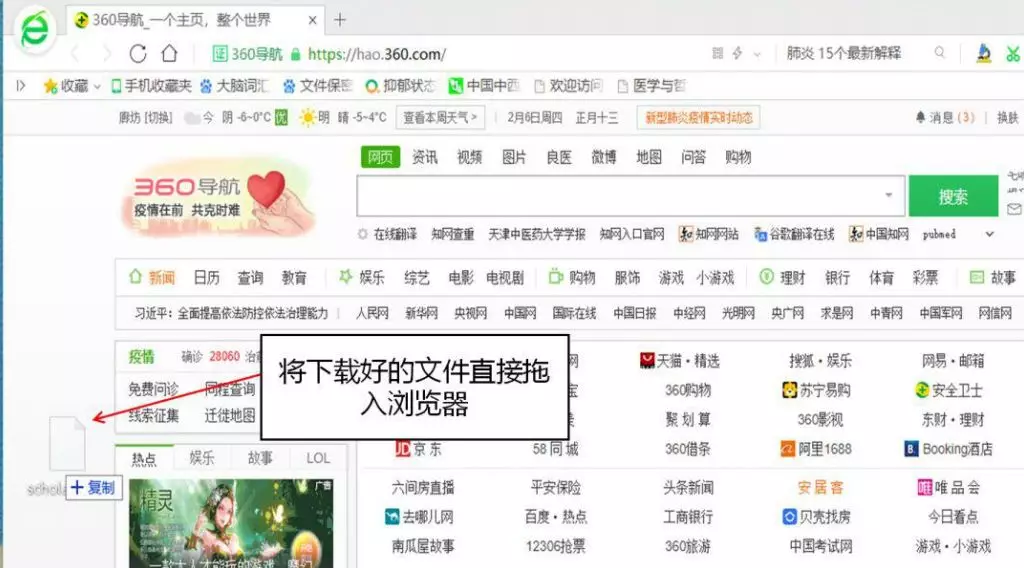Select the 购物 search tab
Screen dimensions: 1024x568
(738, 157)
